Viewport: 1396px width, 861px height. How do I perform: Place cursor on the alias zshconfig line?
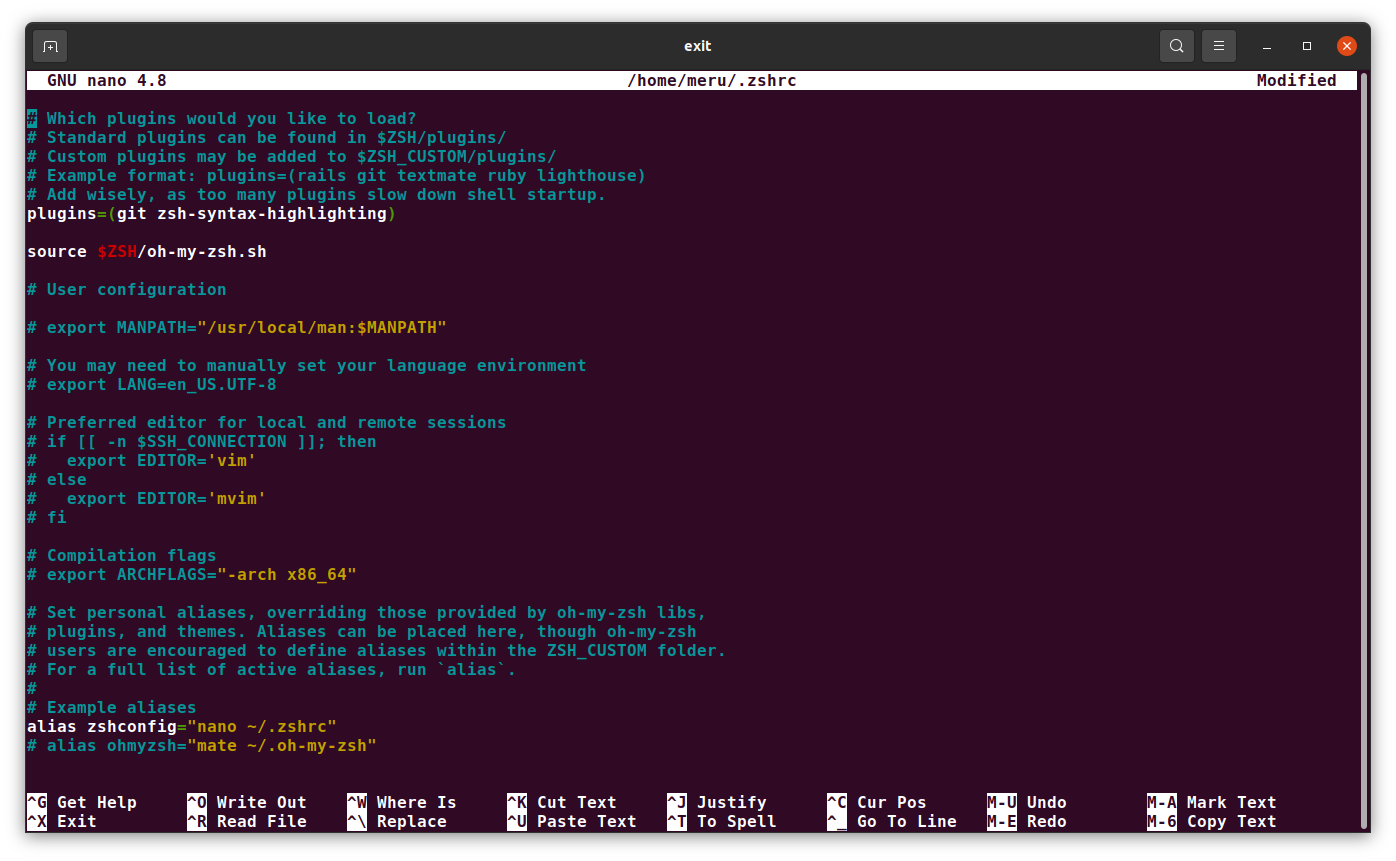coord(181,726)
